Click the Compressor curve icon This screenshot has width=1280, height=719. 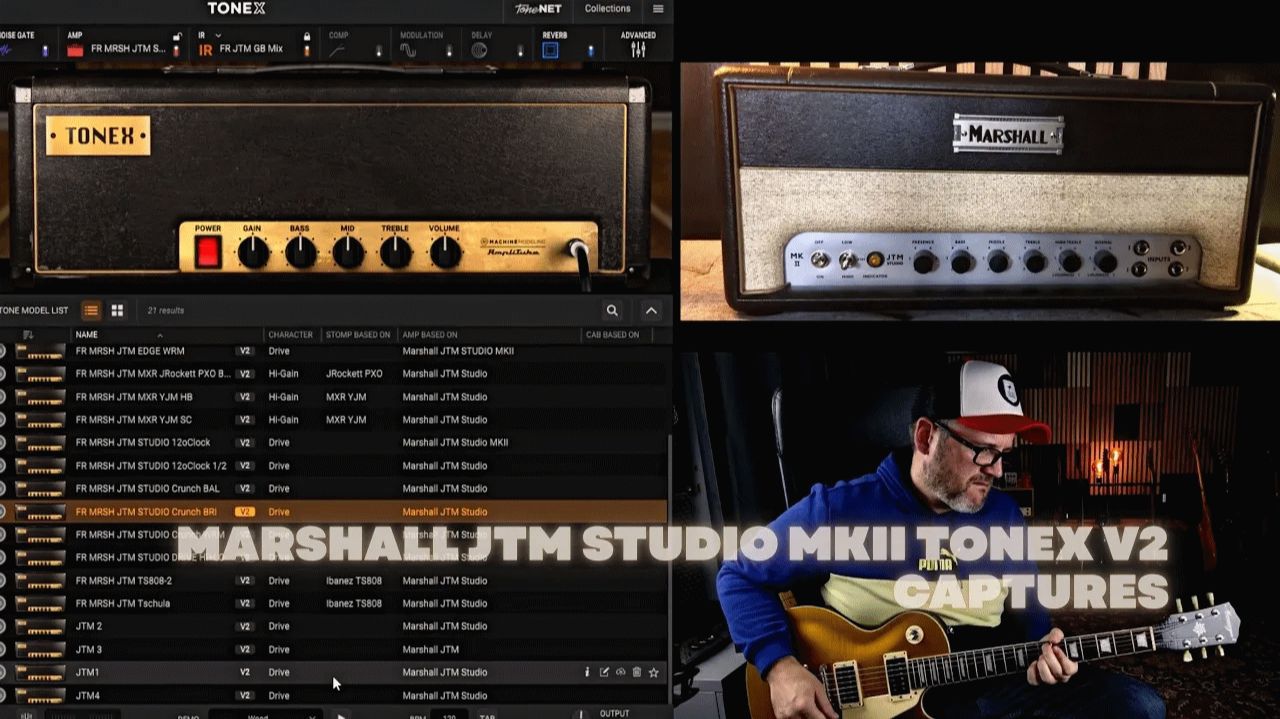coord(337,50)
